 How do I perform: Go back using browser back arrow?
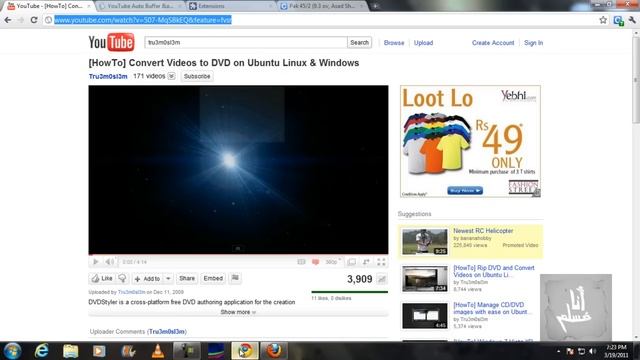(x=8, y=20)
